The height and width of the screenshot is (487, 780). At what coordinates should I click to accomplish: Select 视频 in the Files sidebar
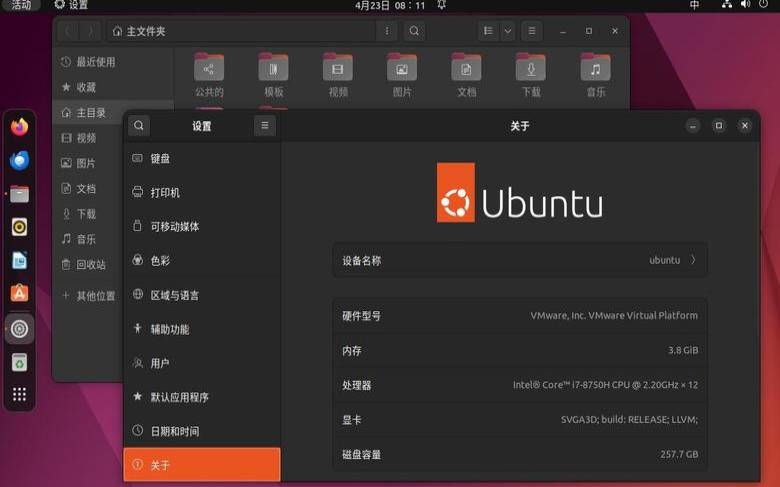[x=89, y=138]
